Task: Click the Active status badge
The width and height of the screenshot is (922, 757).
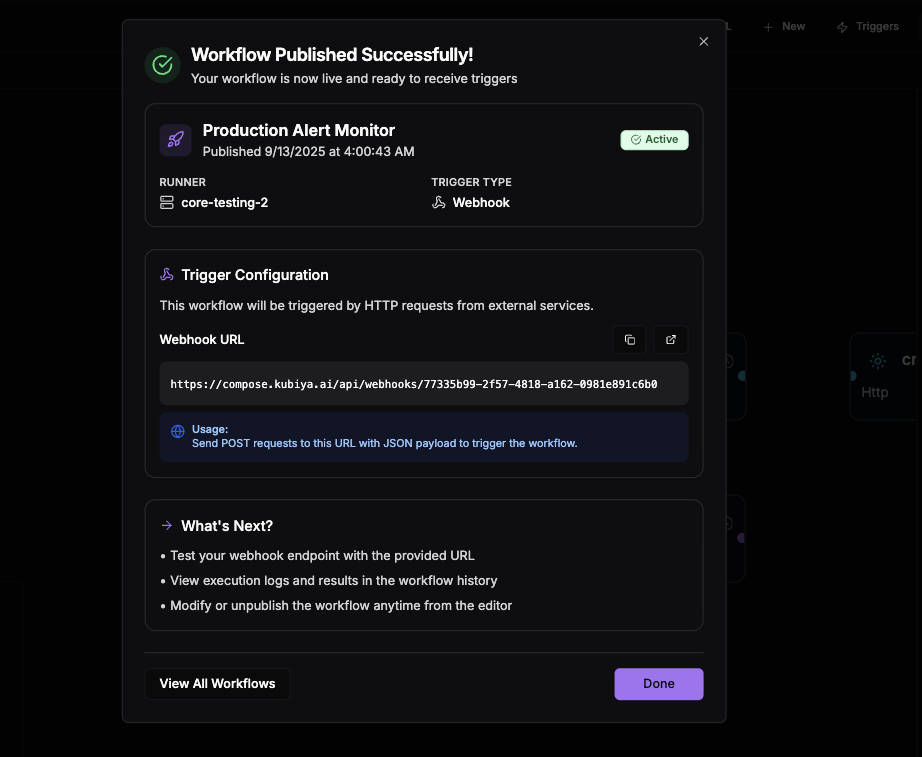Action: tap(654, 139)
